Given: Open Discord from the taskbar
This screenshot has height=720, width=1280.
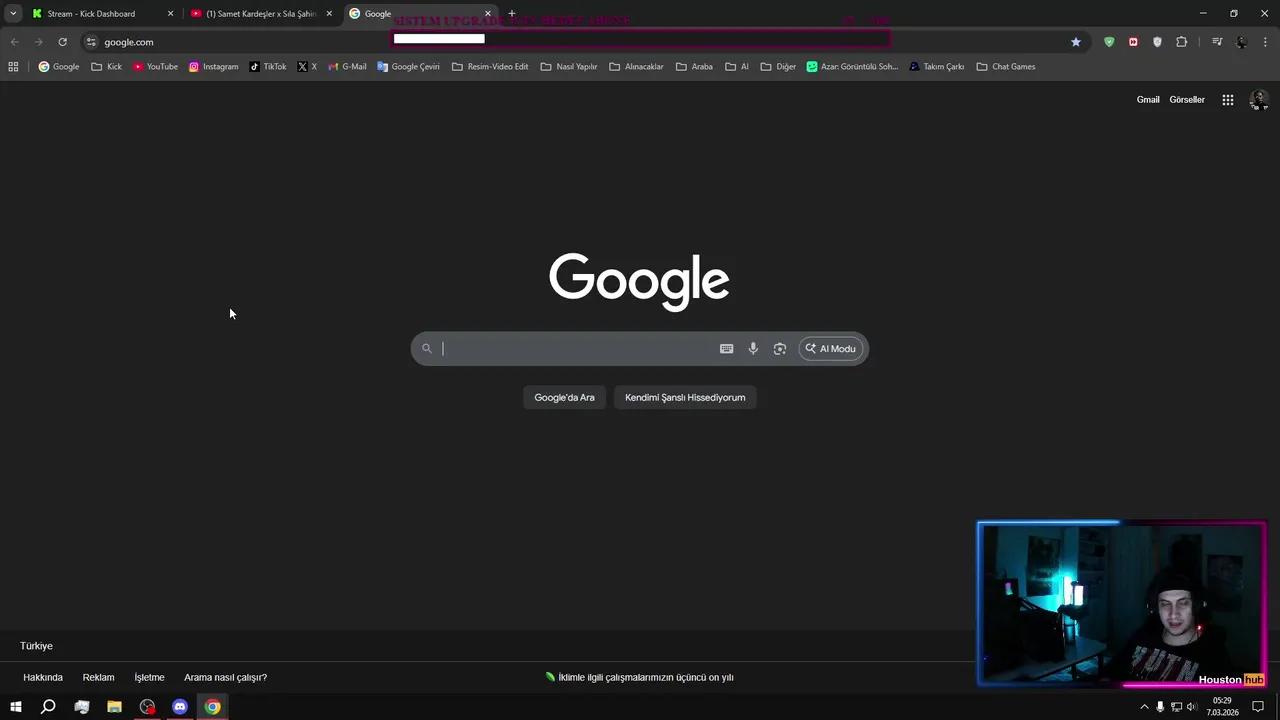Looking at the screenshot, I should (179, 707).
